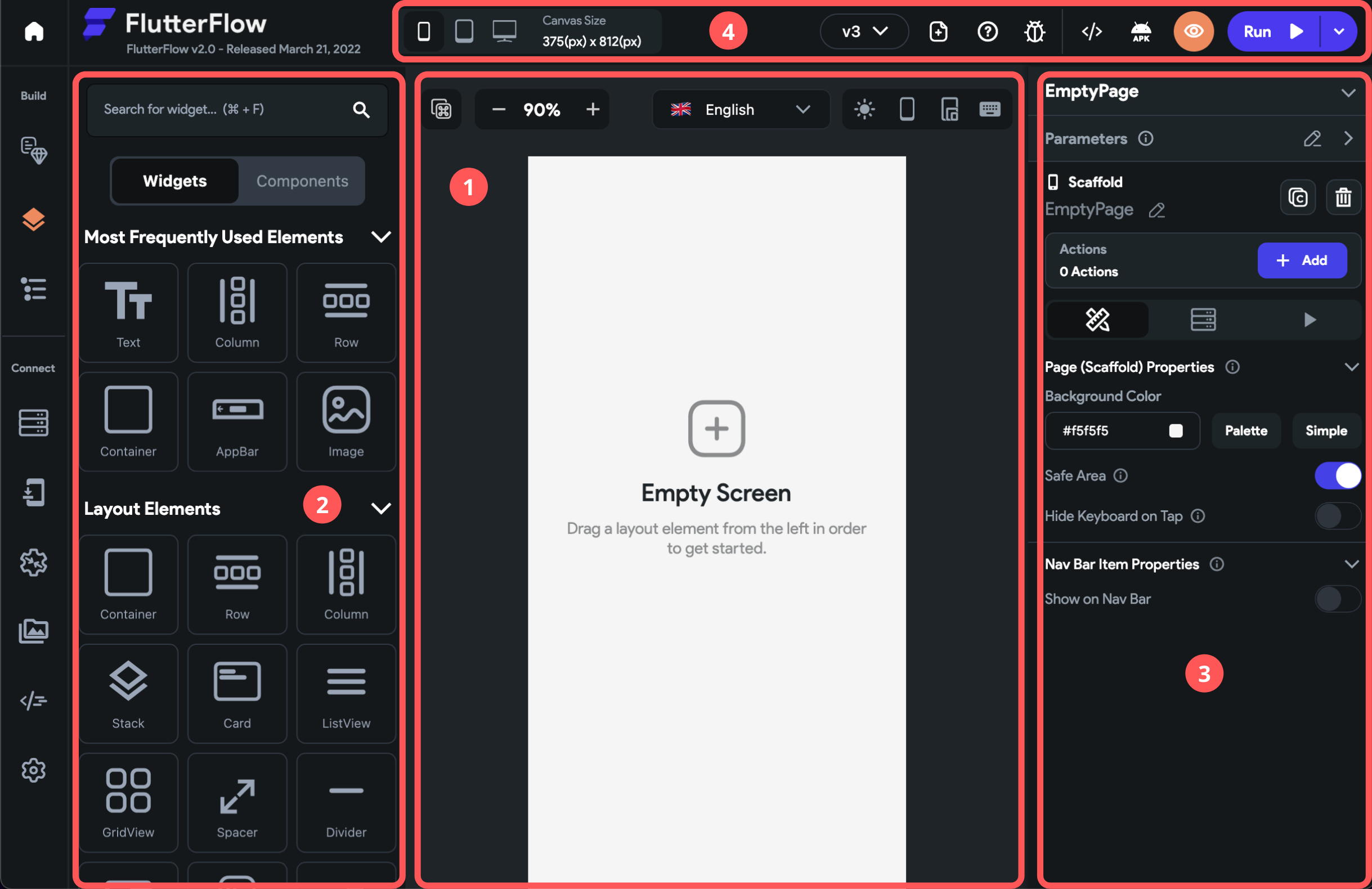The height and width of the screenshot is (889, 1372).
Task: Open the API calls phone icon in sidebar
Action: coord(33,492)
